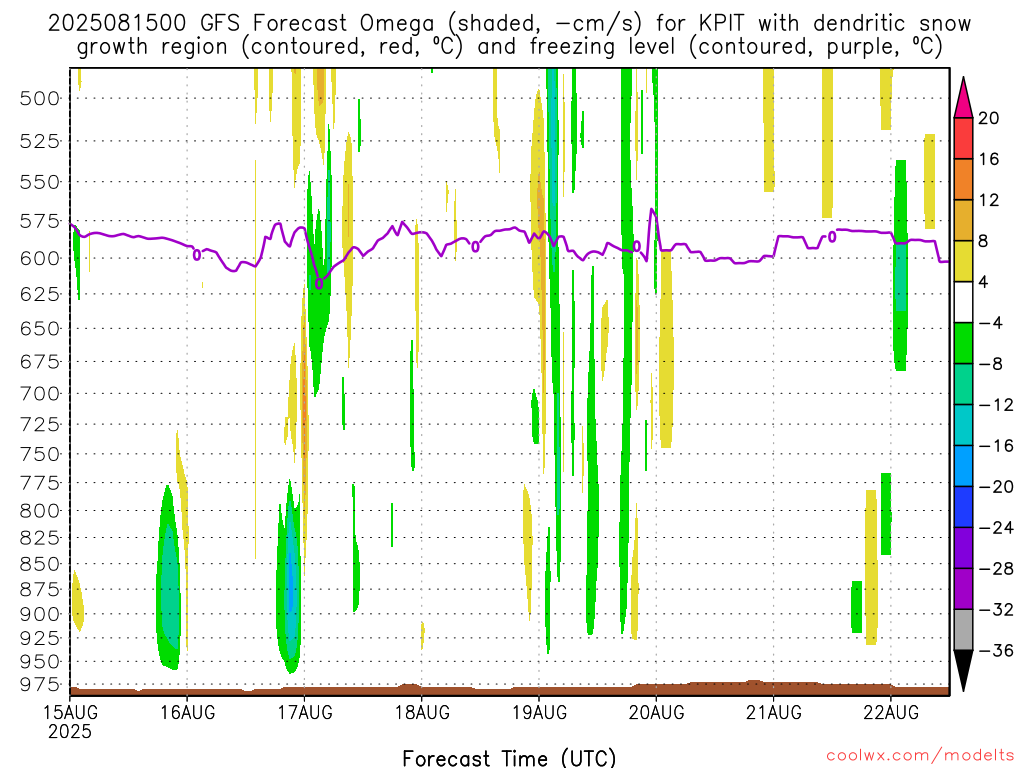Click the bright green -4 to -8 colorbar segment

click(963, 343)
